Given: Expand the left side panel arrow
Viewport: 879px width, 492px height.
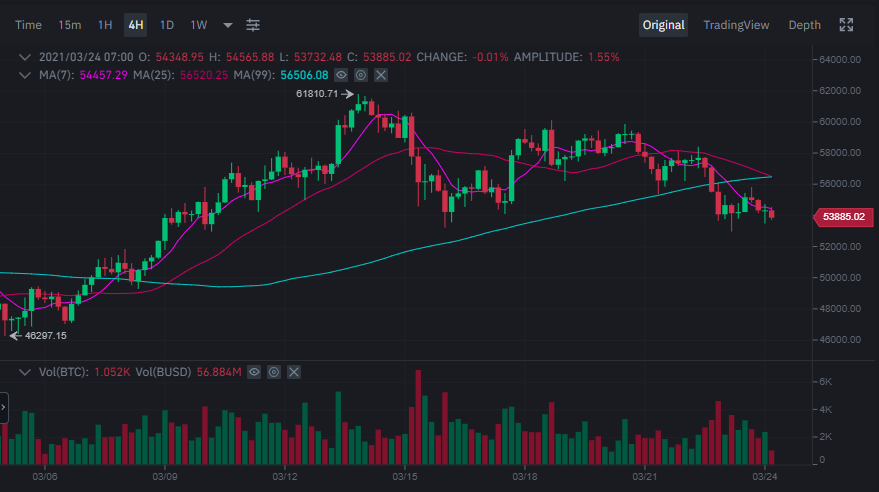Looking at the screenshot, I should tap(3, 408).
